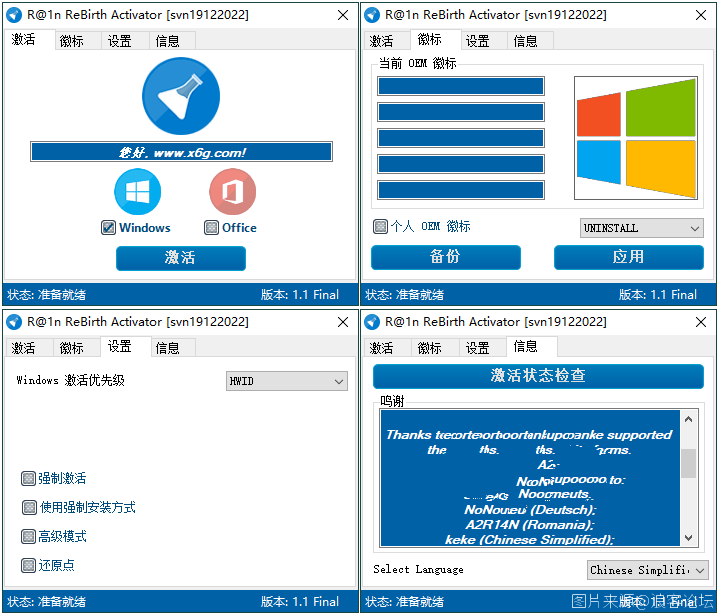Close the top-left activator window

343,15
